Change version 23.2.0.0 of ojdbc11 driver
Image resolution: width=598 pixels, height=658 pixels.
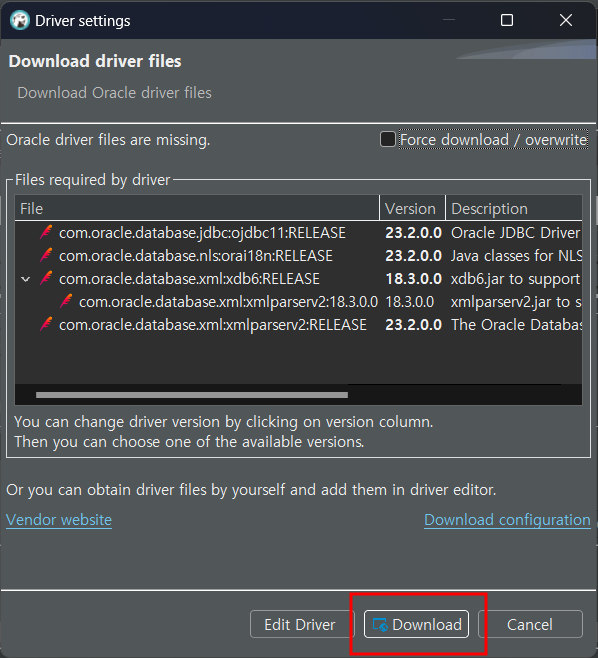point(413,232)
